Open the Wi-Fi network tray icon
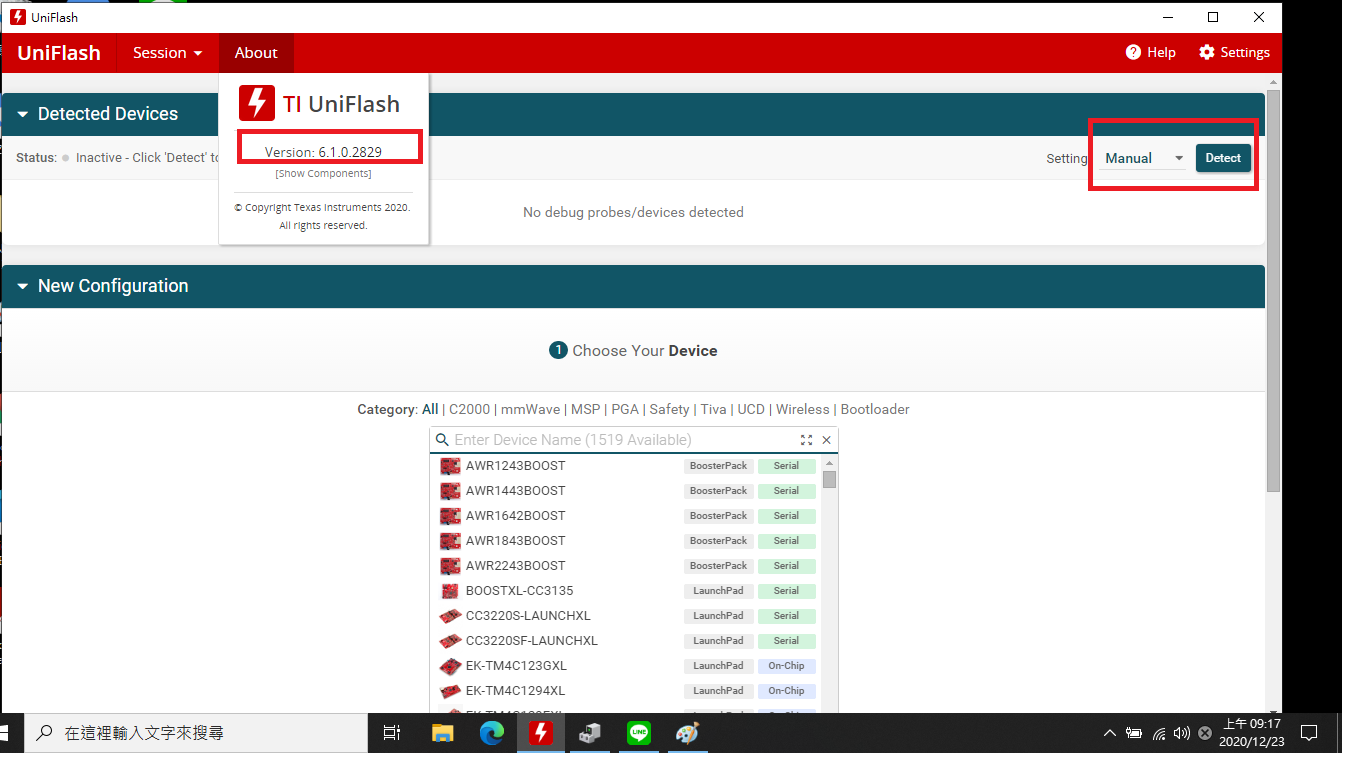 (x=1158, y=733)
